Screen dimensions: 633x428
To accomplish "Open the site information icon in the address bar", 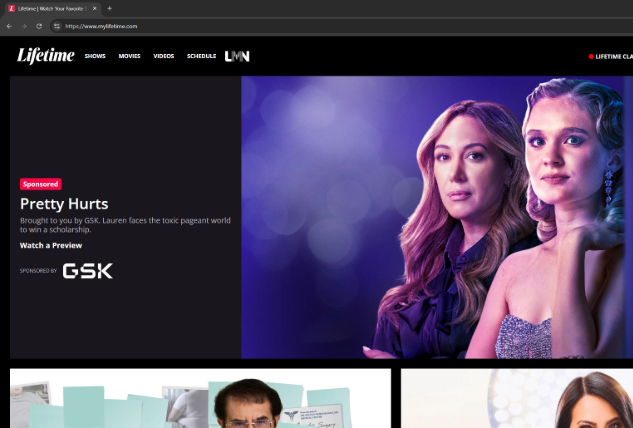I will 57,26.
